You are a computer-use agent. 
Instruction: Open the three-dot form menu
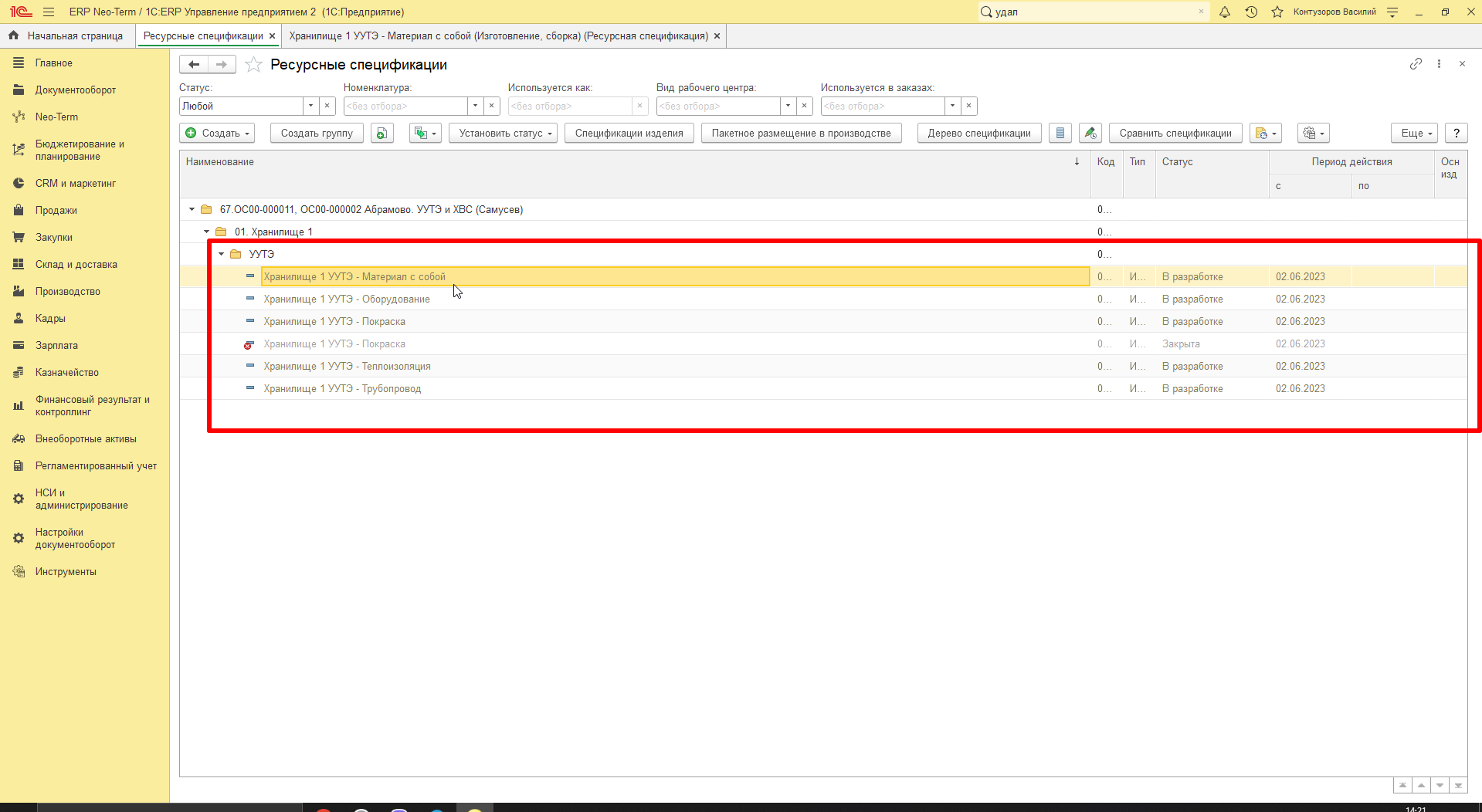pos(1439,64)
